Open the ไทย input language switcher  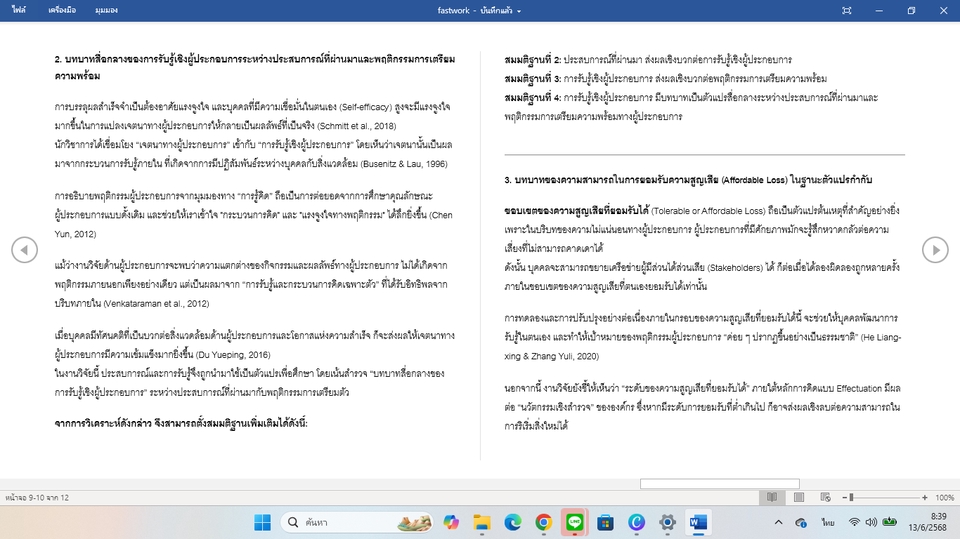(x=828, y=522)
